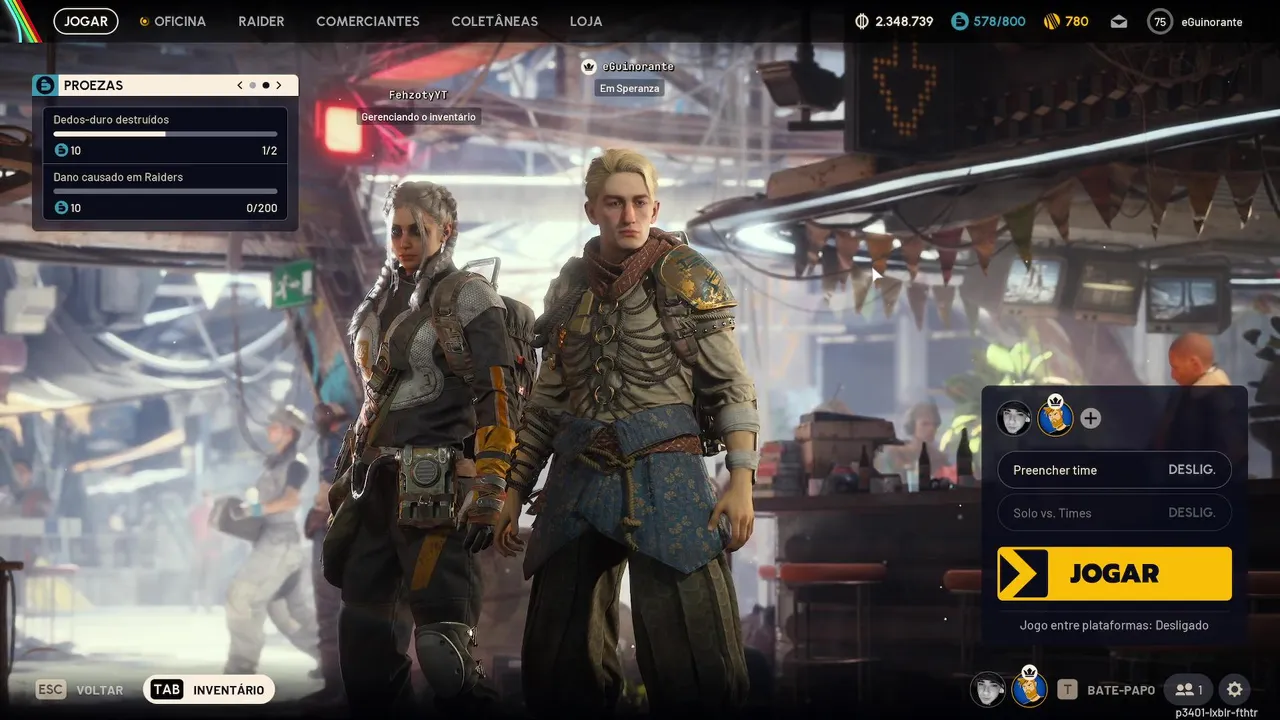1280x720 pixels.
Task: Open BATE-PAPO chat button
Action: coord(1106,690)
